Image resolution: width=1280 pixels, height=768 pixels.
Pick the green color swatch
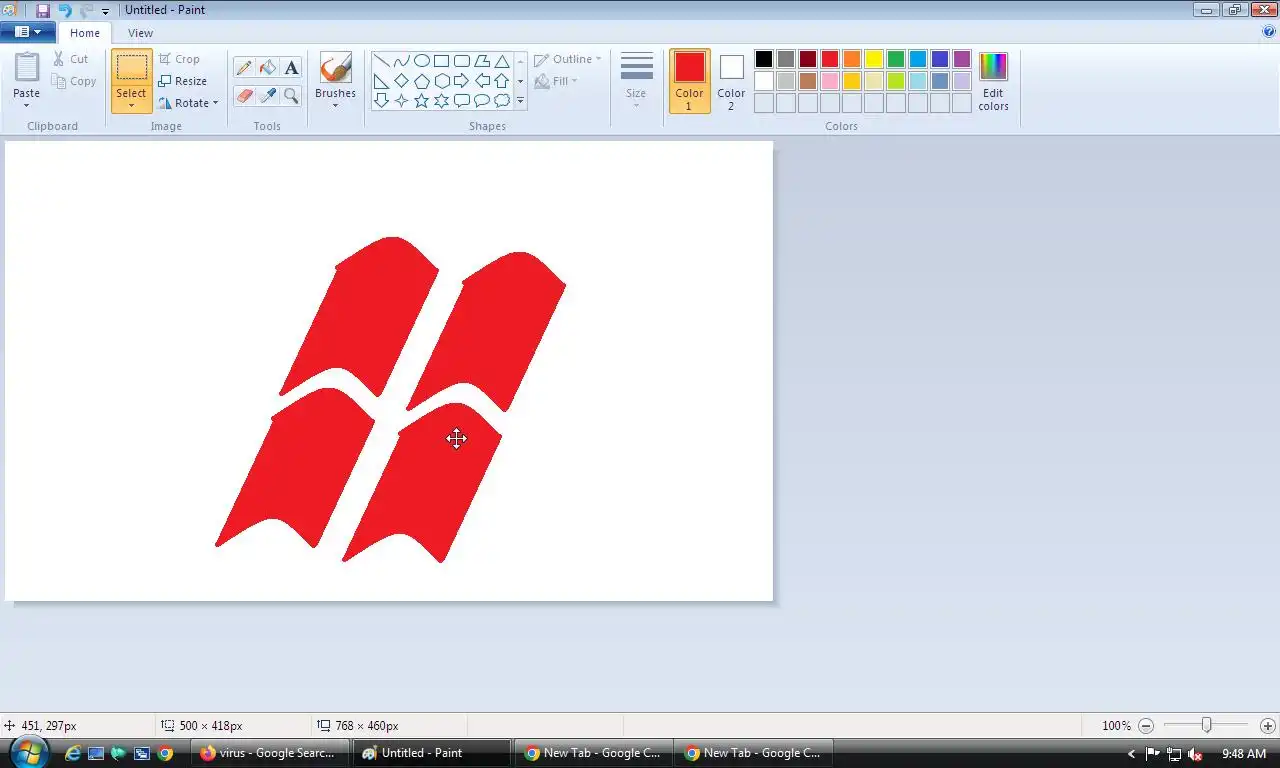click(896, 59)
